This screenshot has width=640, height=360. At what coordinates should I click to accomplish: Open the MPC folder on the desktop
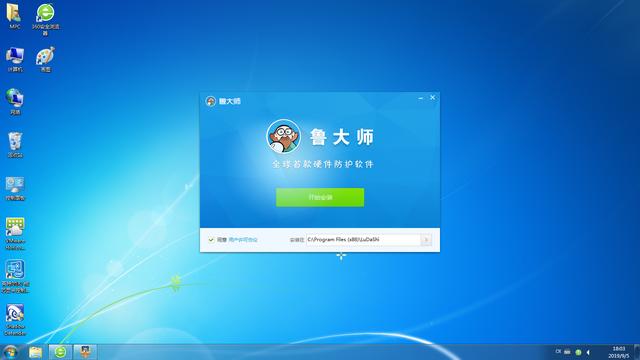(x=14, y=16)
